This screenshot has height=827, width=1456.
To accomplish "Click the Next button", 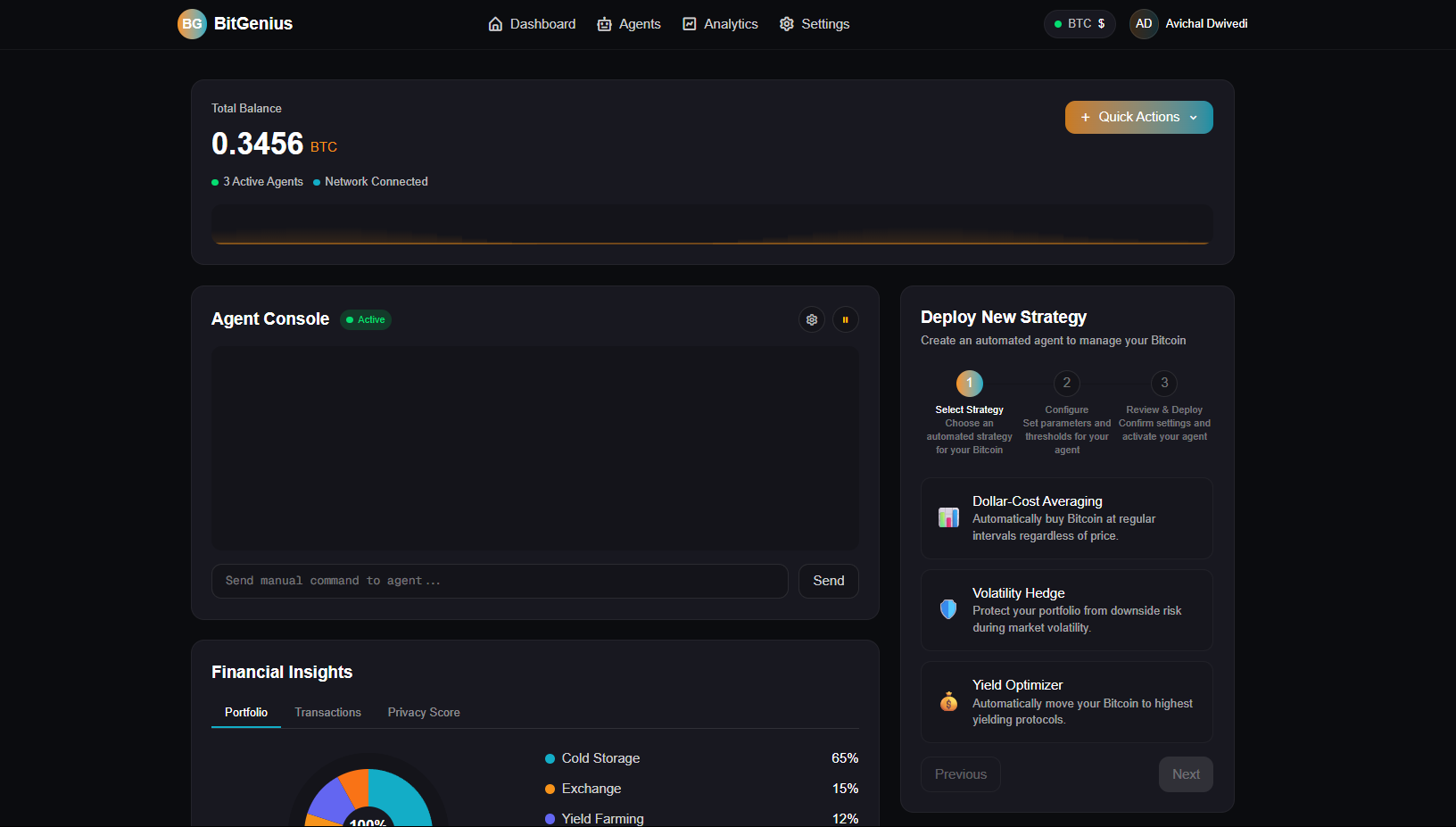I will (1186, 774).
